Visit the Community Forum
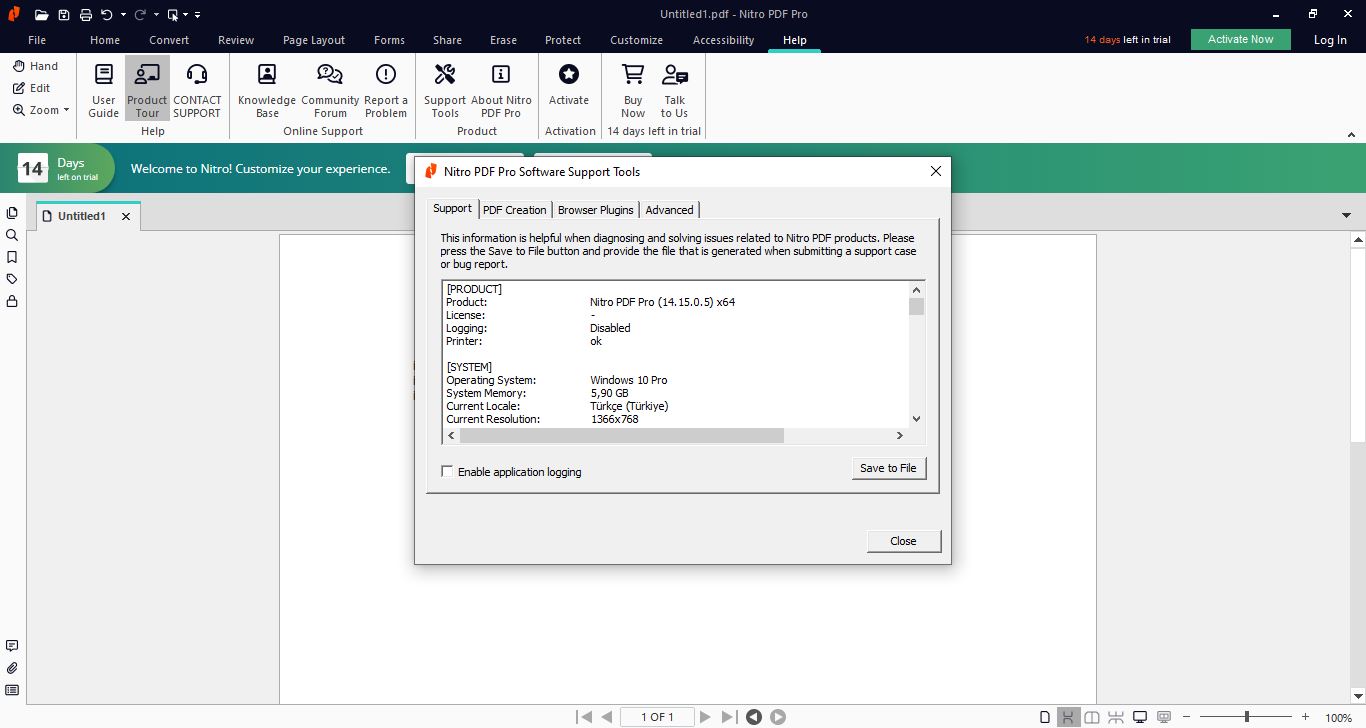The width and height of the screenshot is (1366, 728). click(x=330, y=90)
